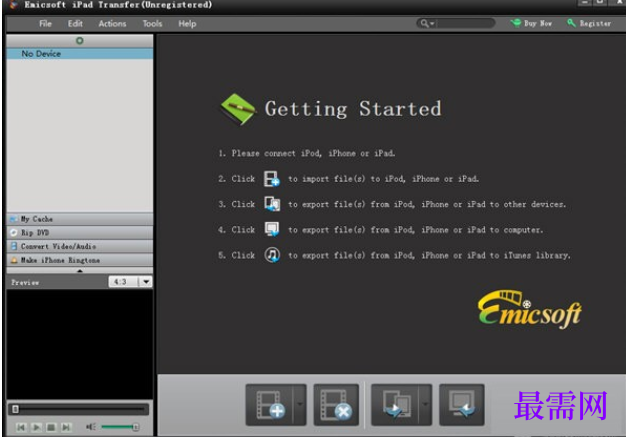The image size is (626, 437).
Task: Open the File menu
Action: click(x=45, y=24)
